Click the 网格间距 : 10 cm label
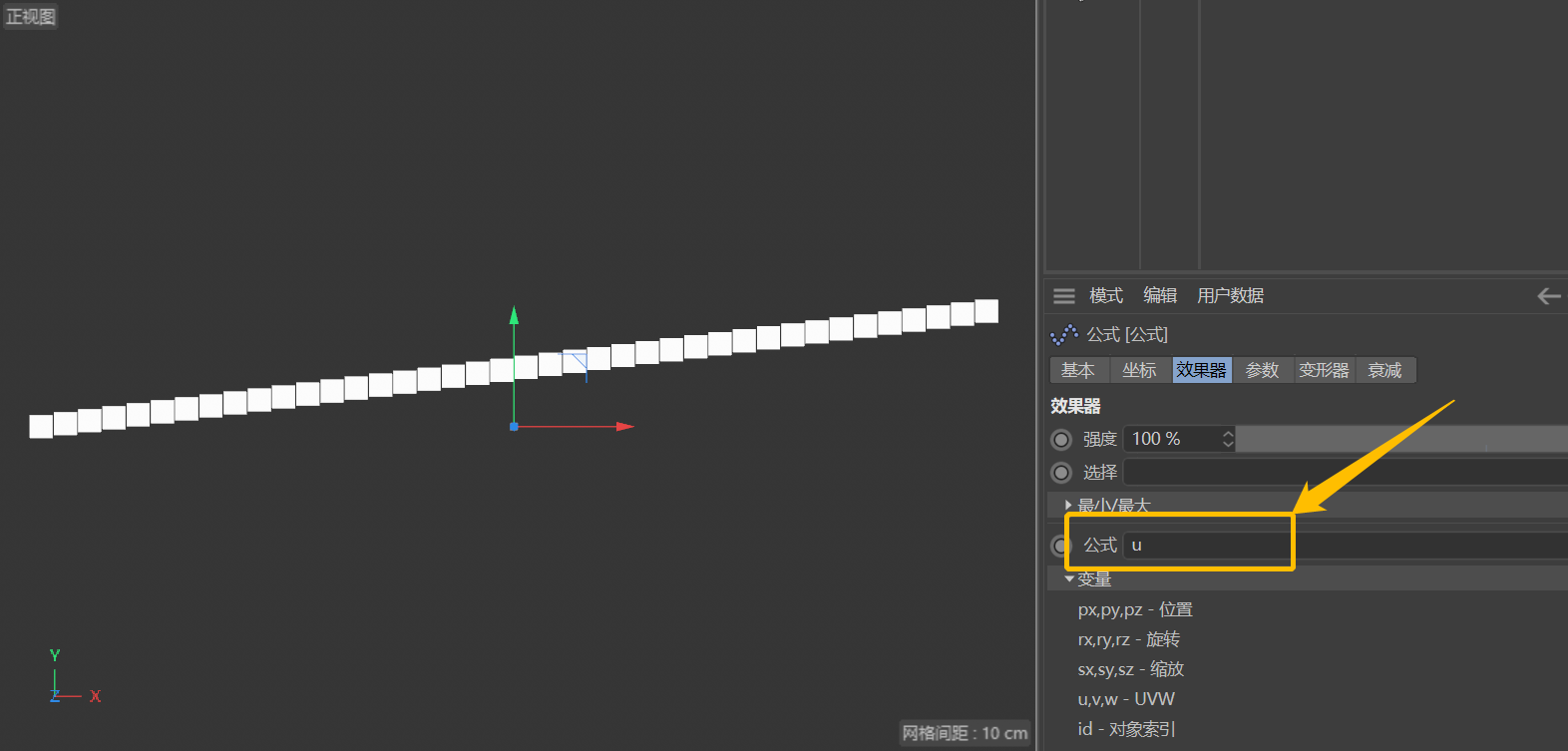Image resolution: width=1568 pixels, height=751 pixels. (965, 734)
